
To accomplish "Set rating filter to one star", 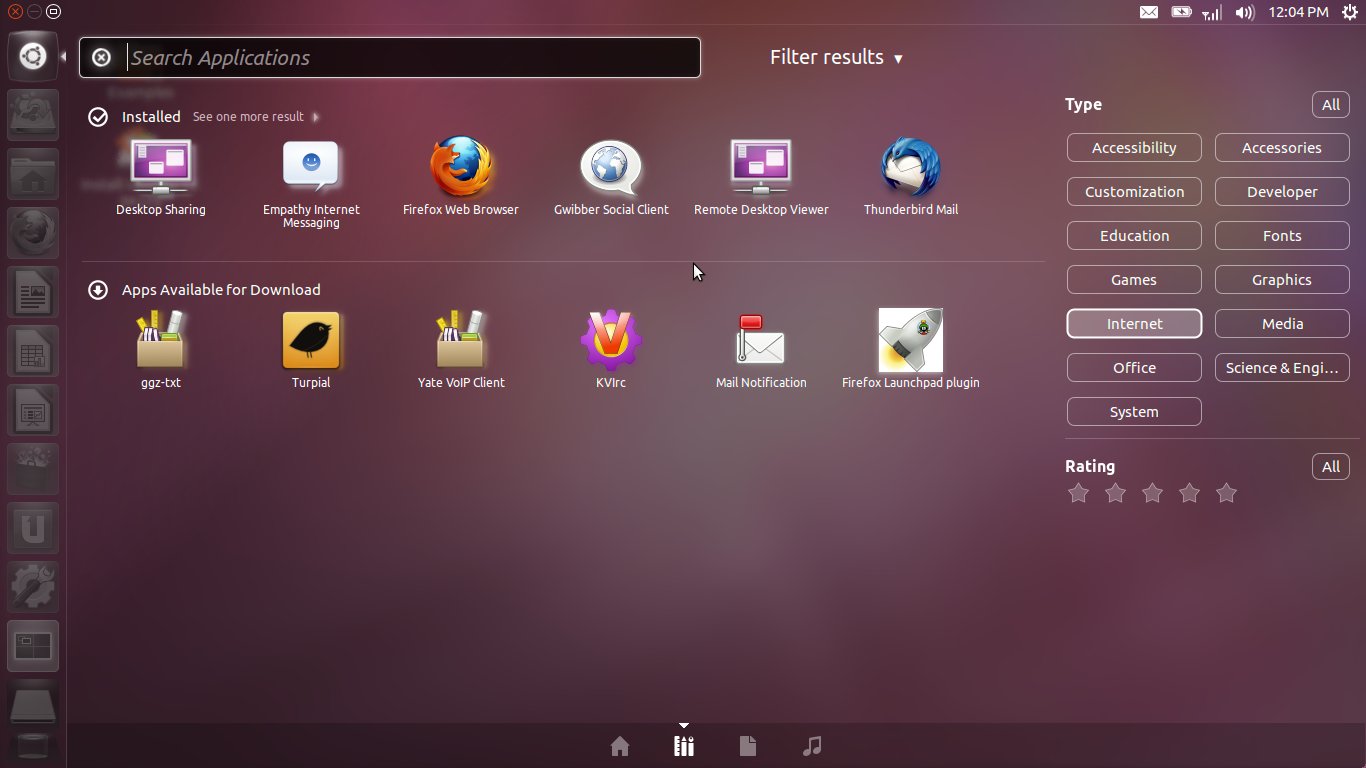I will point(1078,493).
